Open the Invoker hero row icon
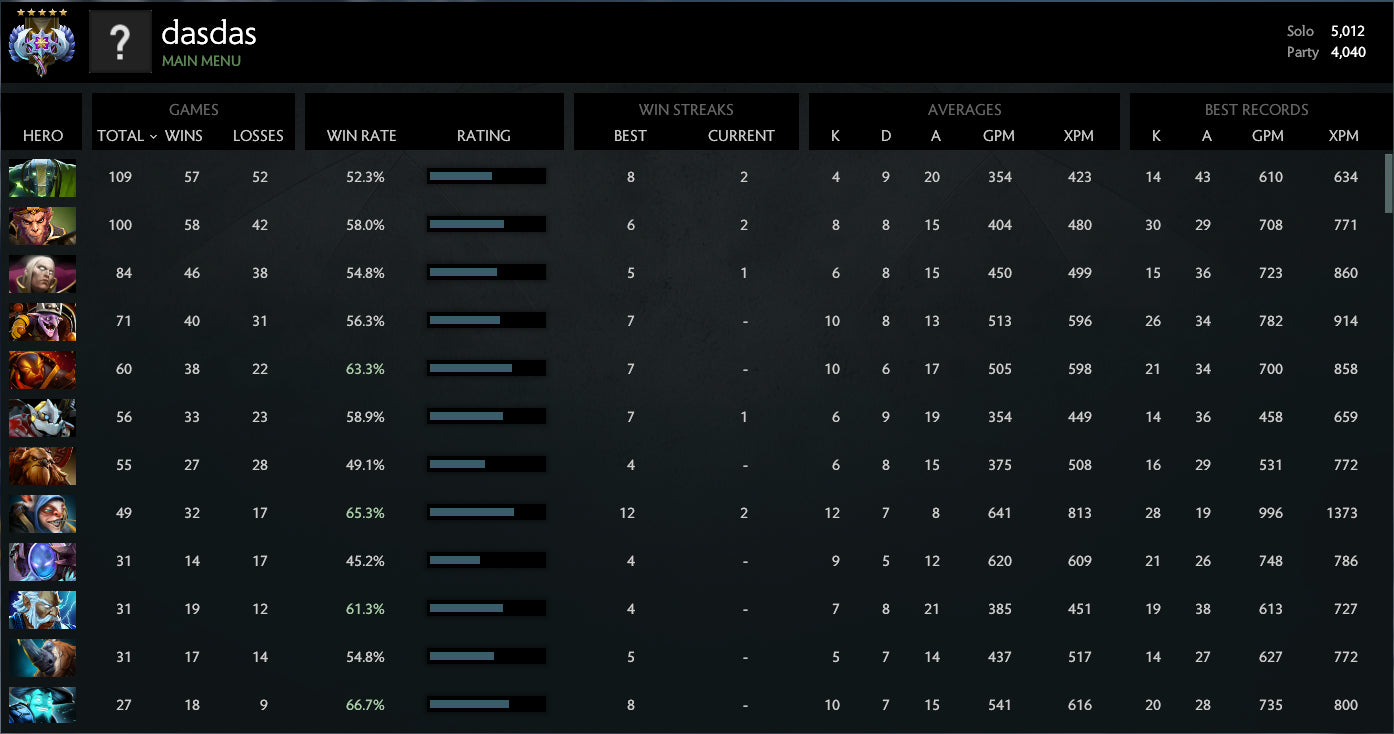This screenshot has height=734, width=1394. 42,273
